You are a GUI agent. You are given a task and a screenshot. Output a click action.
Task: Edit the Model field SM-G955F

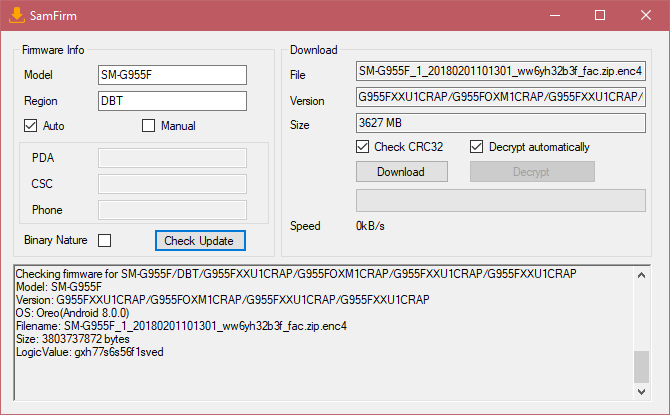(x=172, y=75)
